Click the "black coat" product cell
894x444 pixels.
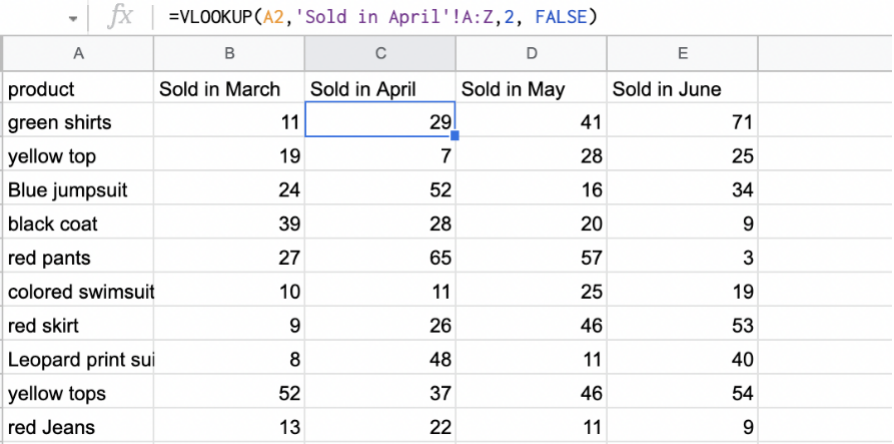pyautogui.click(x=79, y=224)
